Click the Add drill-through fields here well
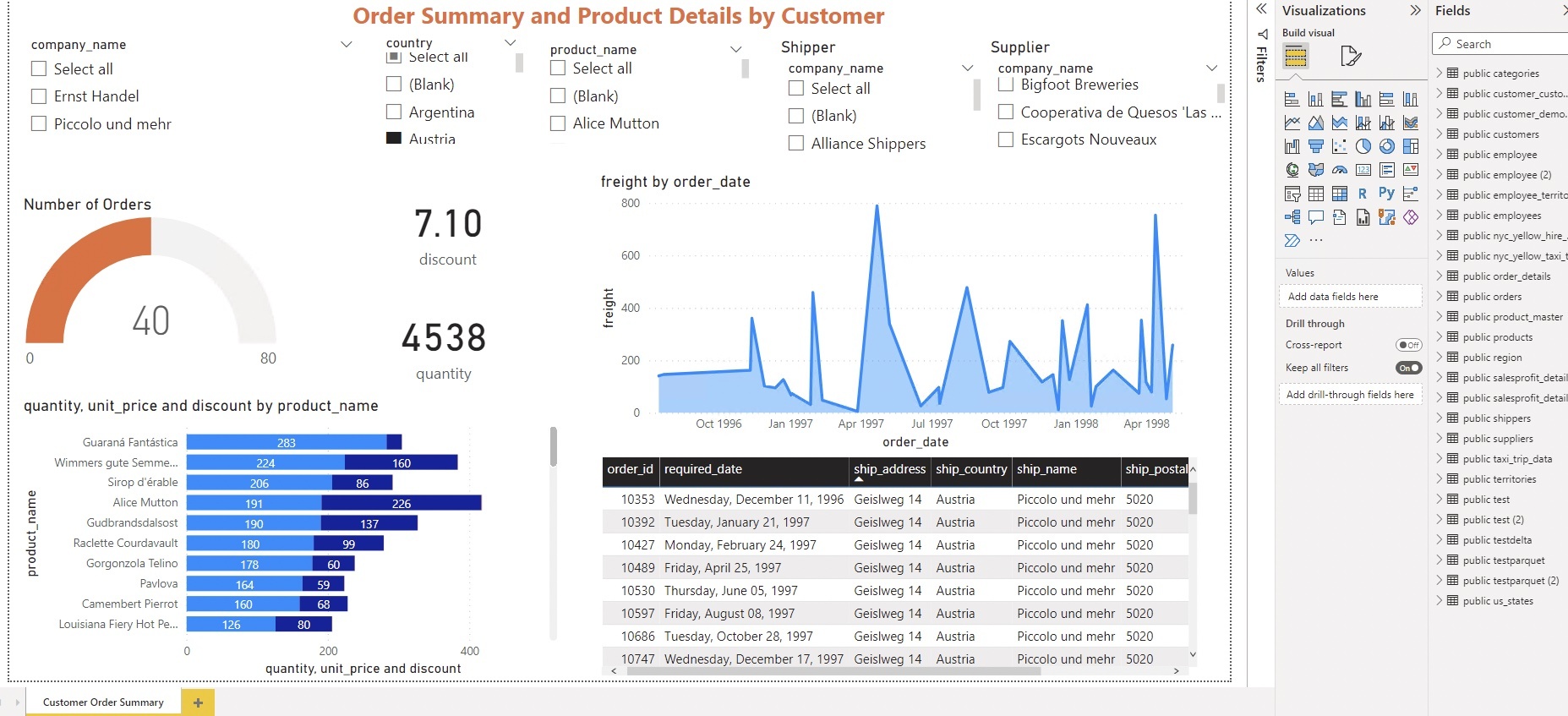 [x=1350, y=395]
